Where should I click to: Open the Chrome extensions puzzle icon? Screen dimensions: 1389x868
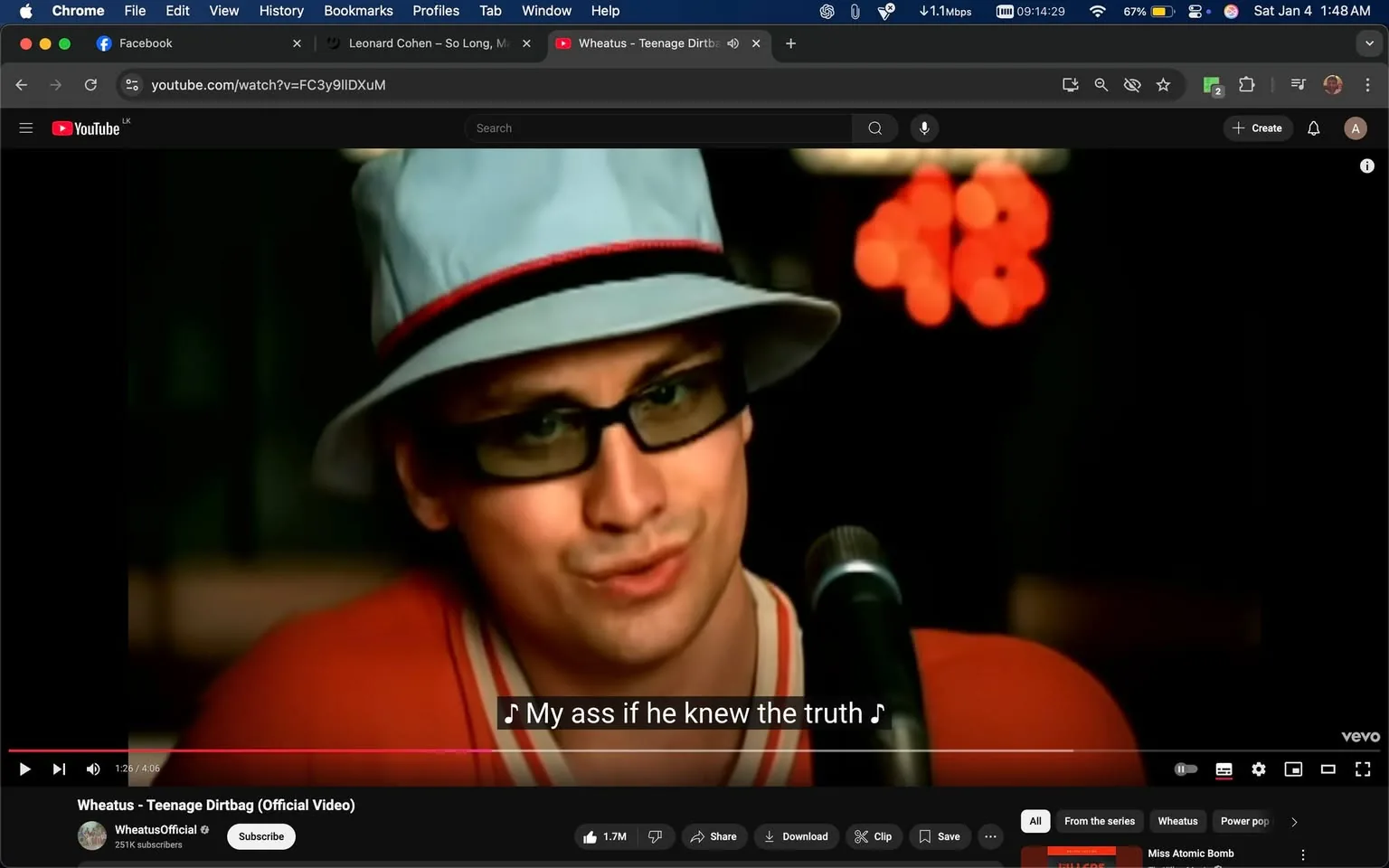coord(1245,84)
